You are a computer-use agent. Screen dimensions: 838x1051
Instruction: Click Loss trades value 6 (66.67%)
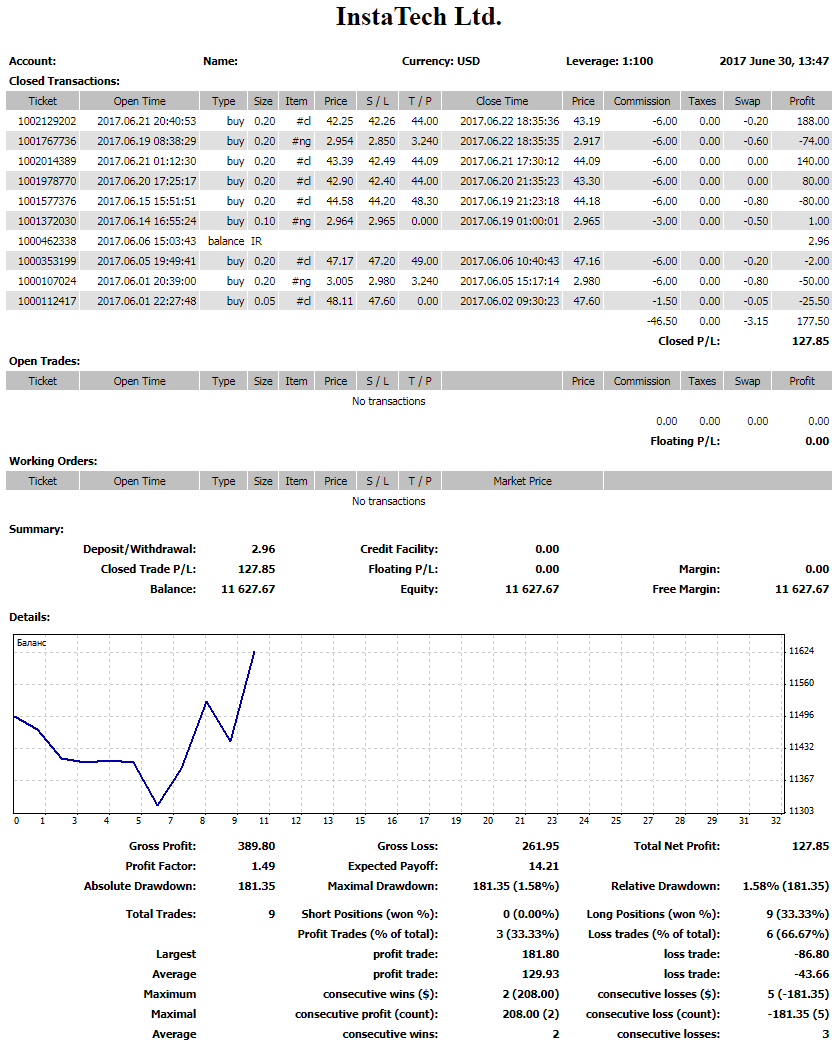click(798, 934)
